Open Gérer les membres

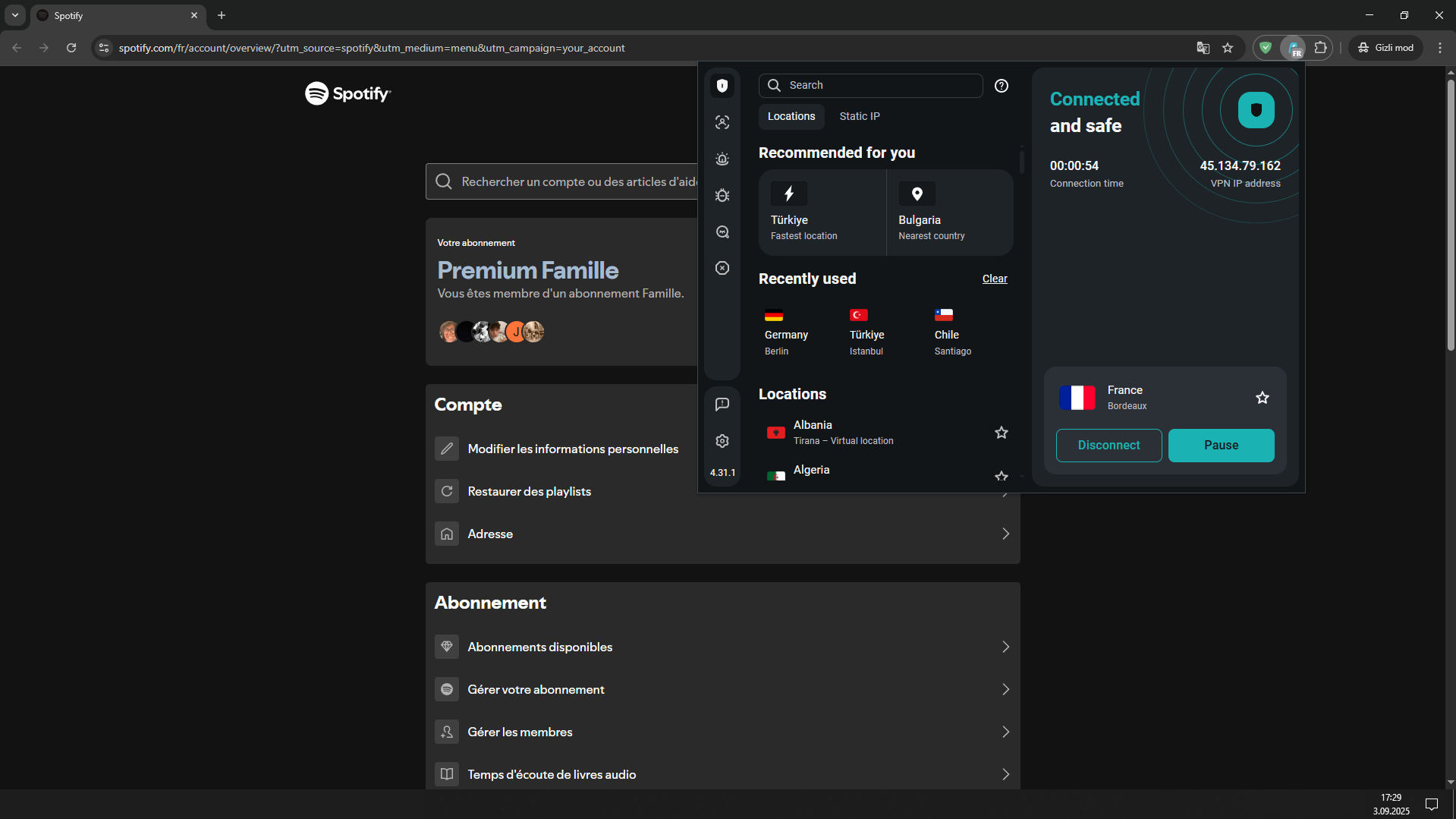click(722, 732)
